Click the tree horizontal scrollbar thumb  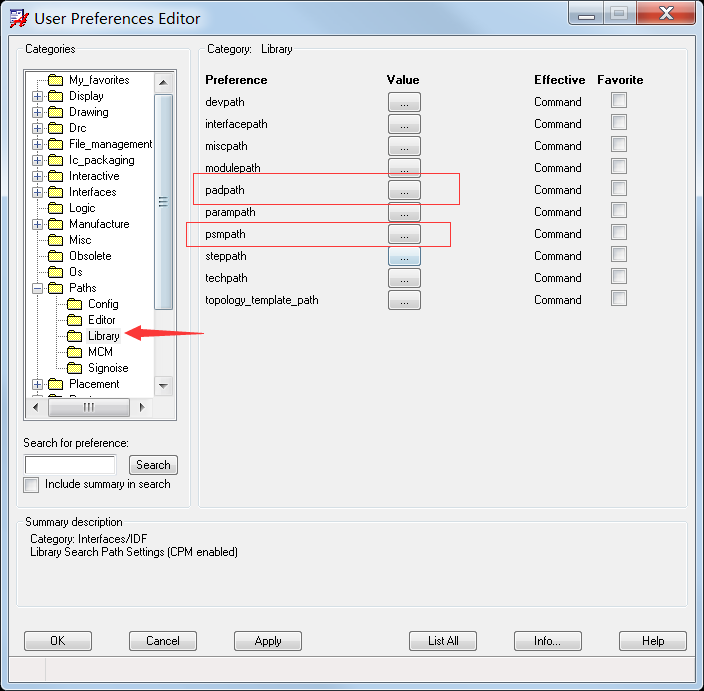(x=89, y=407)
